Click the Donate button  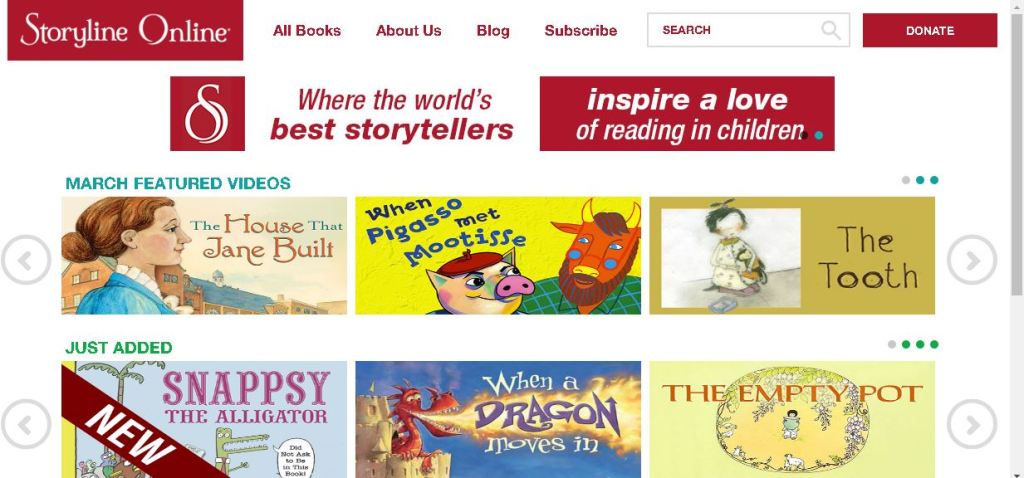click(x=930, y=30)
